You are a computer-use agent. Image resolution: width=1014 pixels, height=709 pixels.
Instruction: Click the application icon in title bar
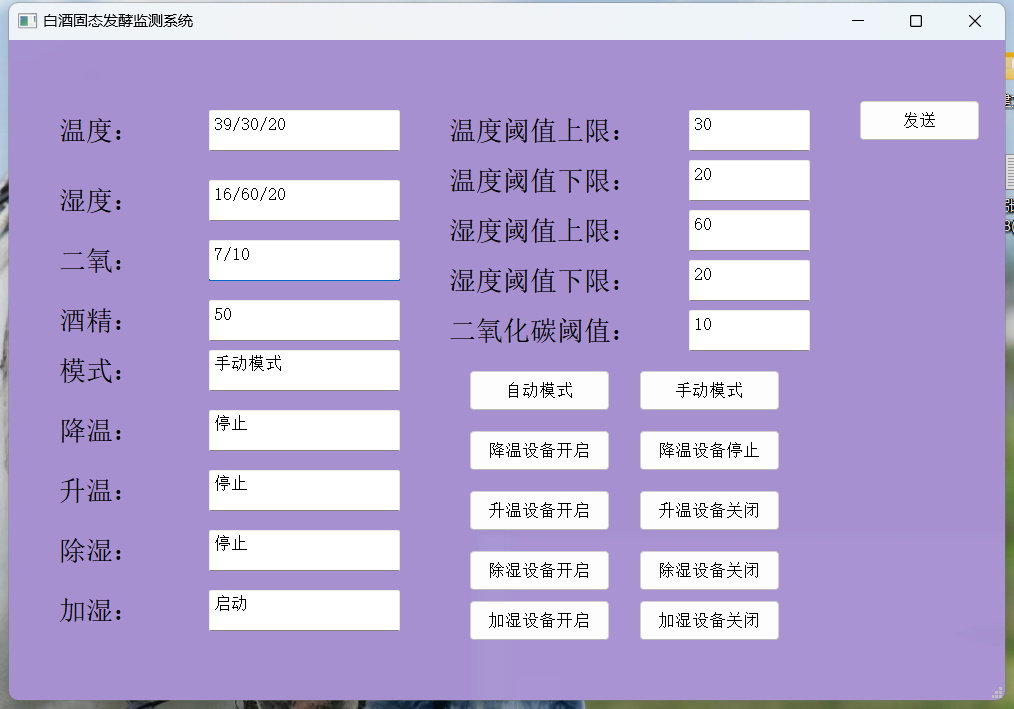click(27, 21)
